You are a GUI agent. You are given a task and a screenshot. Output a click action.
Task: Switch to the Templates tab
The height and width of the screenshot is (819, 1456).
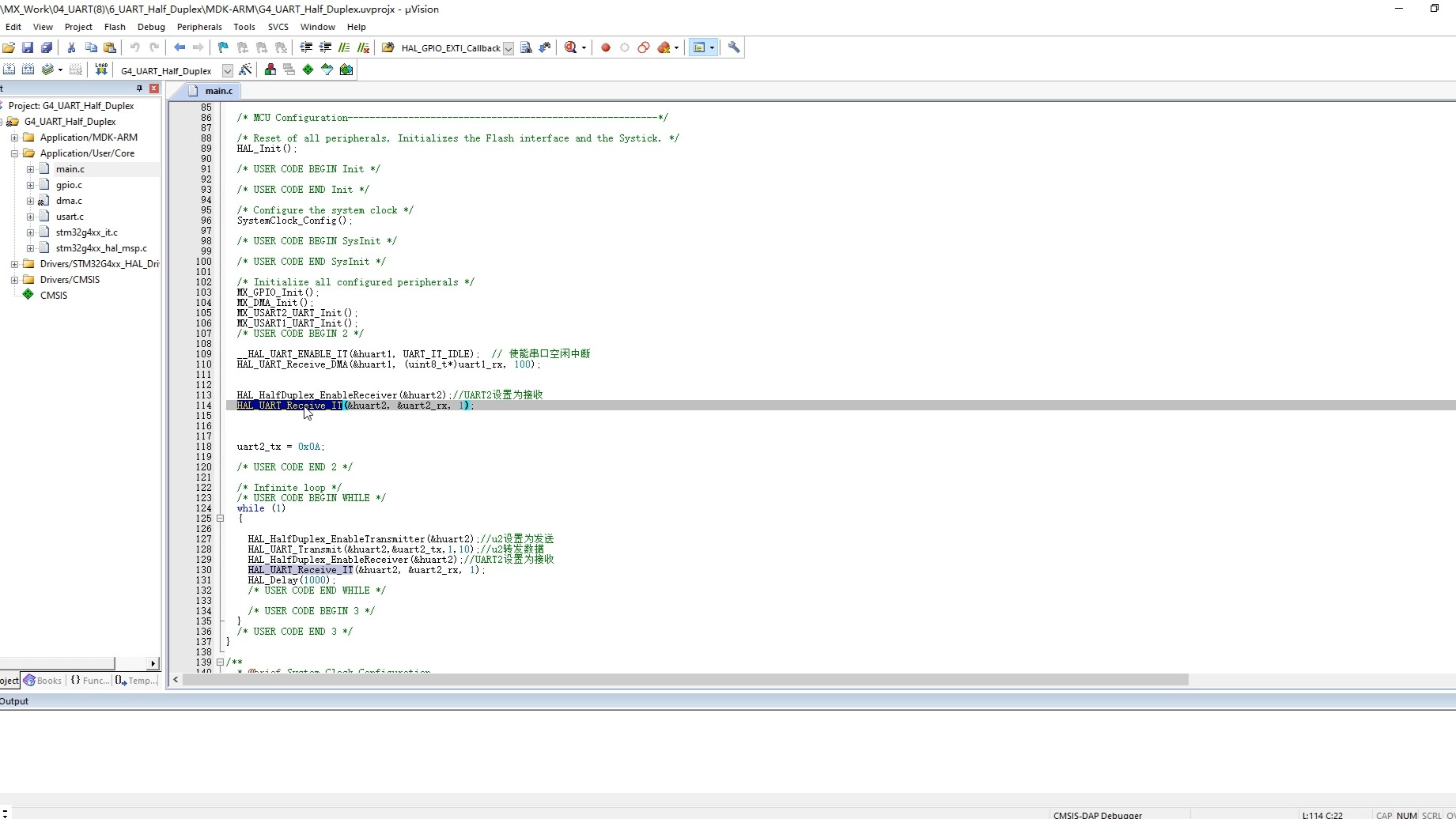click(136, 681)
